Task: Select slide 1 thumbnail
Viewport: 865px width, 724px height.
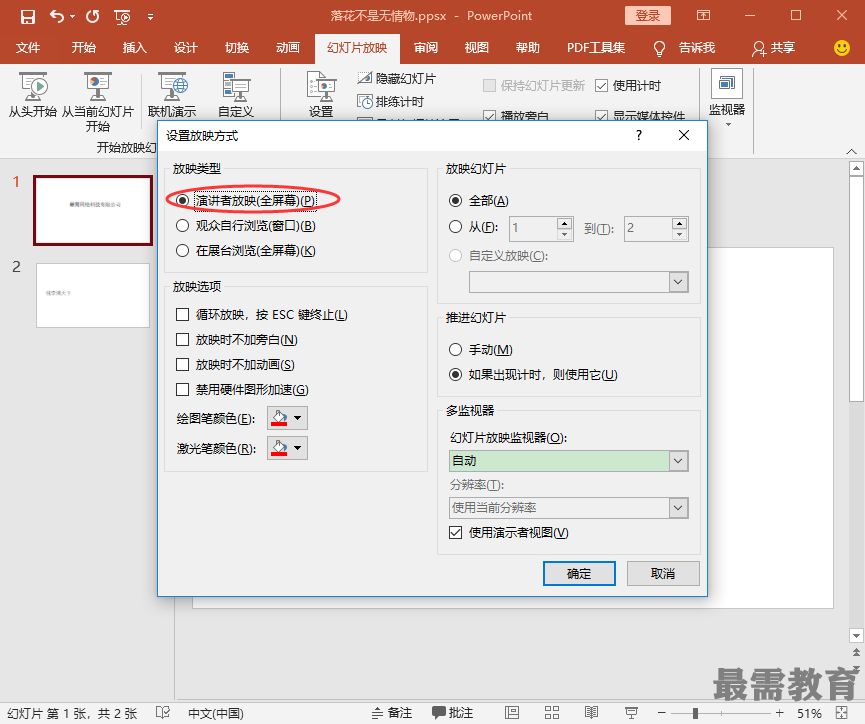Action: pos(93,210)
